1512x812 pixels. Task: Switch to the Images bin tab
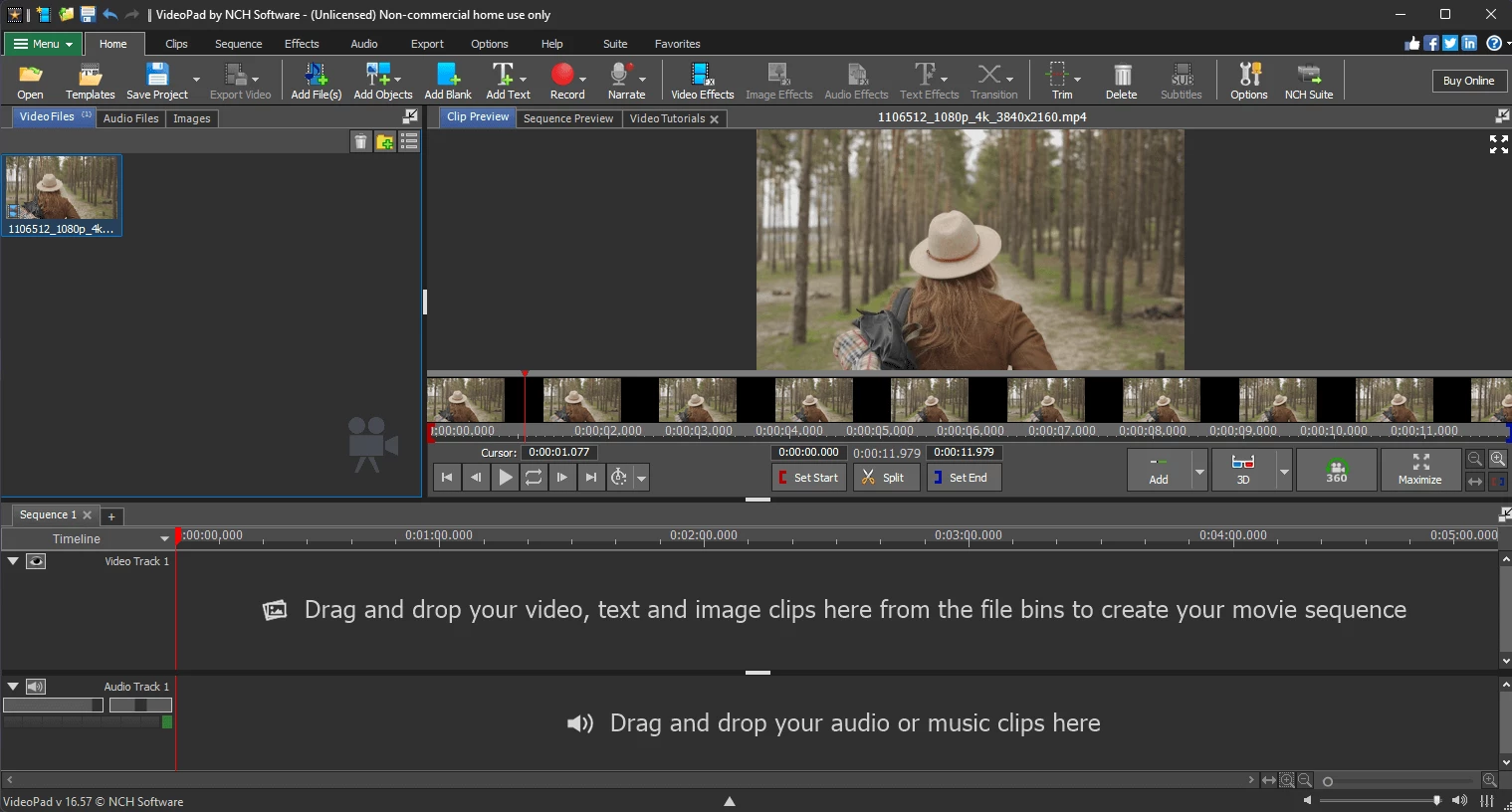(x=191, y=118)
